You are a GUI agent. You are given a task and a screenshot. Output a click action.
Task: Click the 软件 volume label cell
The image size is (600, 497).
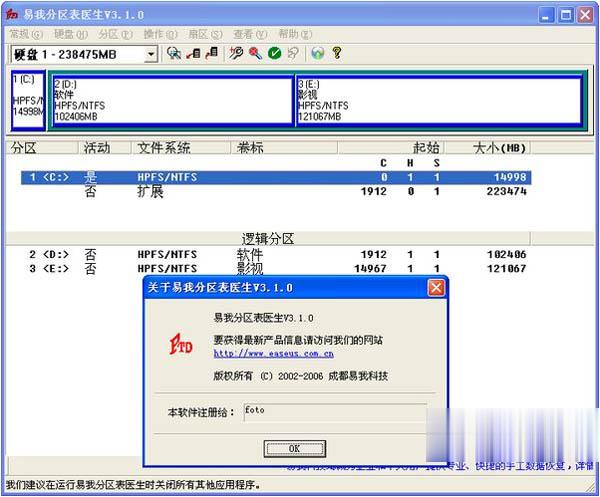click(x=250, y=254)
